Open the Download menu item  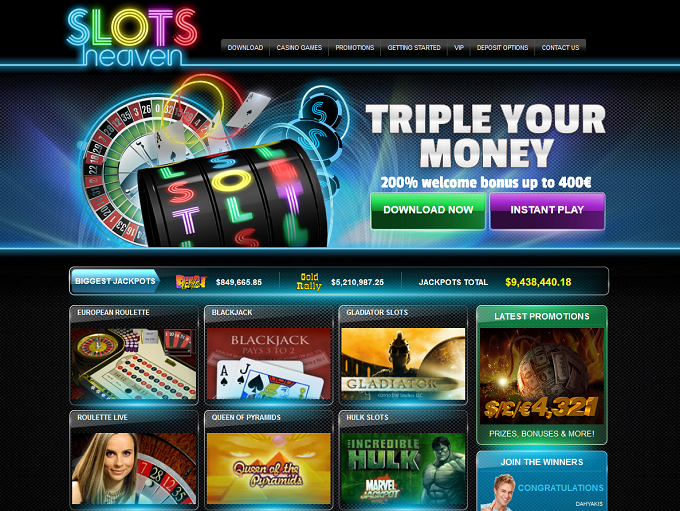tap(245, 48)
